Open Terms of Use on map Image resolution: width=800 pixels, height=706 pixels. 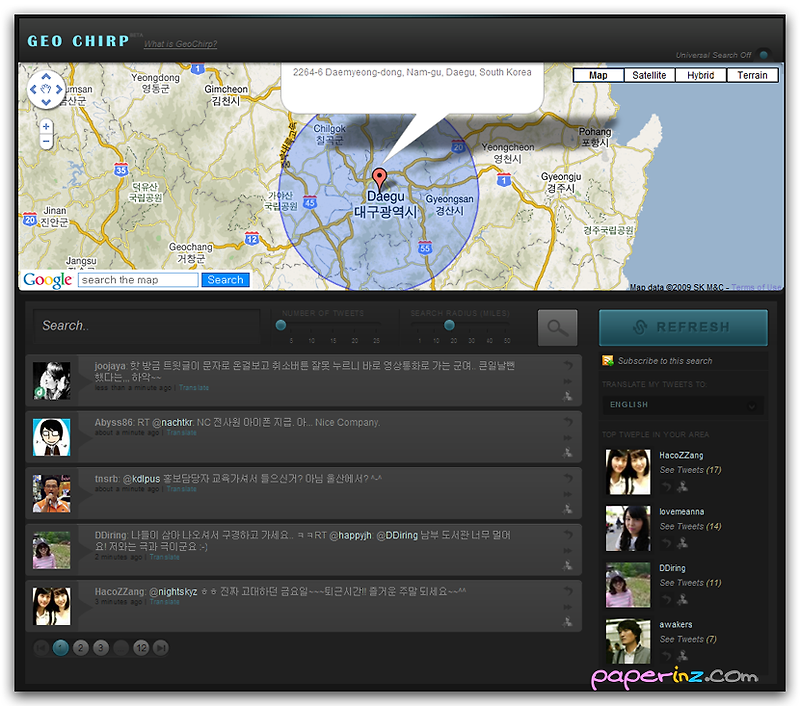(756, 287)
